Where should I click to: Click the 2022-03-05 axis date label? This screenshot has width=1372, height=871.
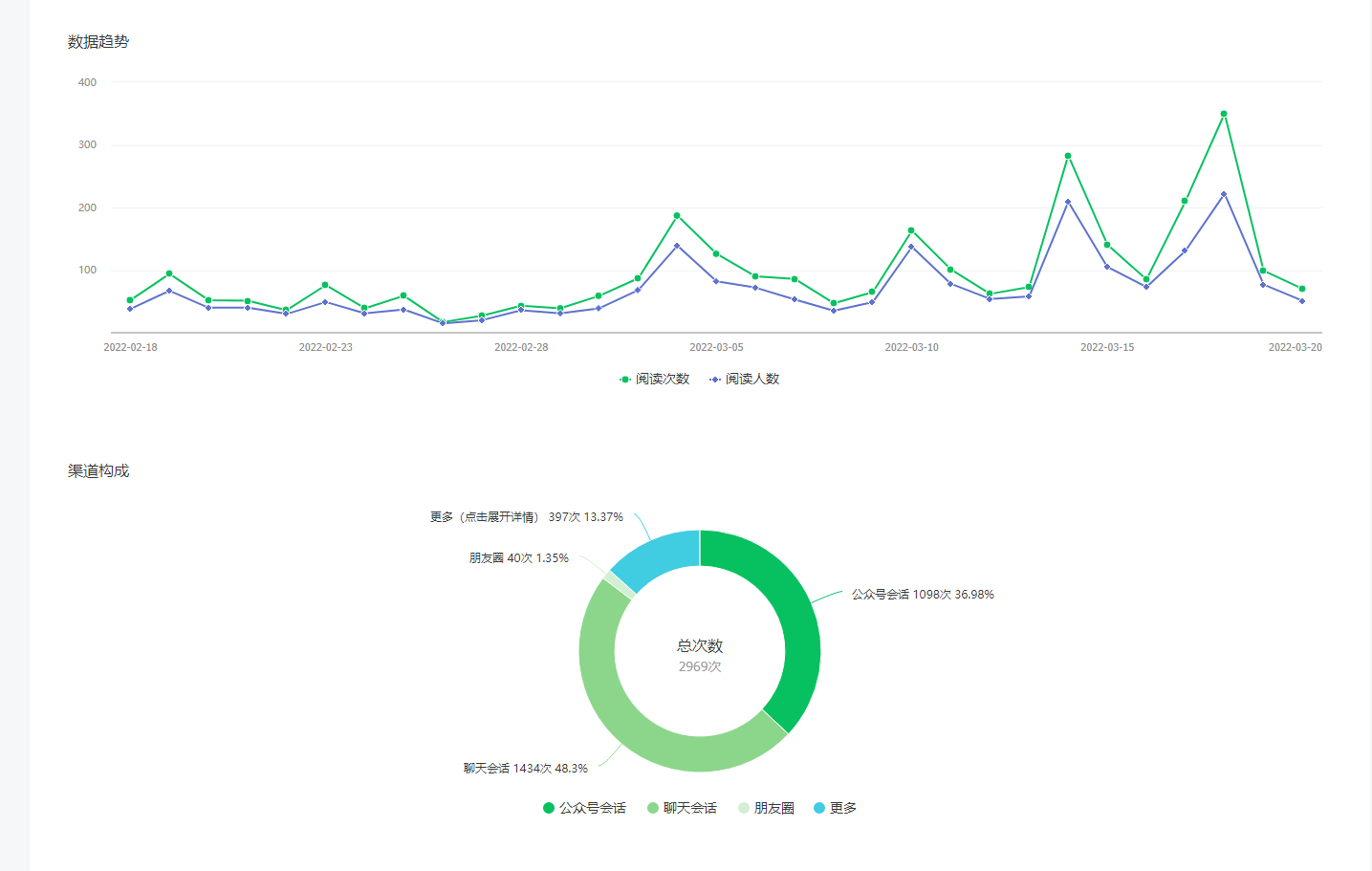click(x=716, y=347)
